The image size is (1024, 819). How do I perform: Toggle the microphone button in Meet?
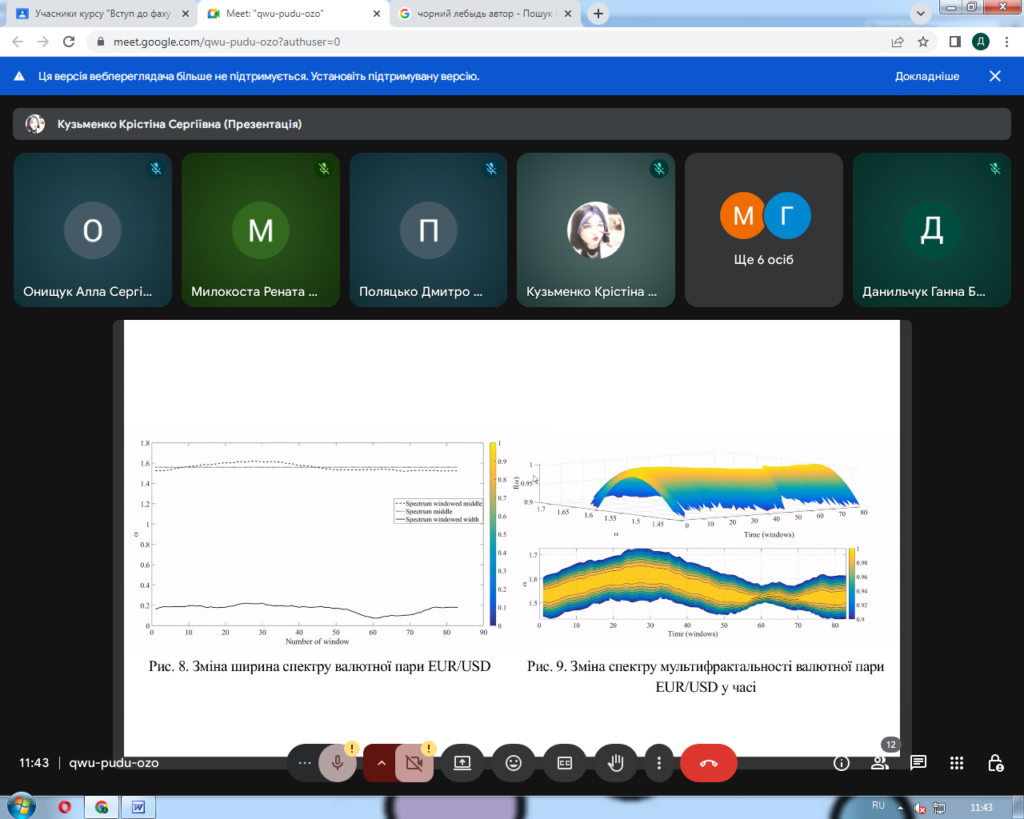(338, 763)
